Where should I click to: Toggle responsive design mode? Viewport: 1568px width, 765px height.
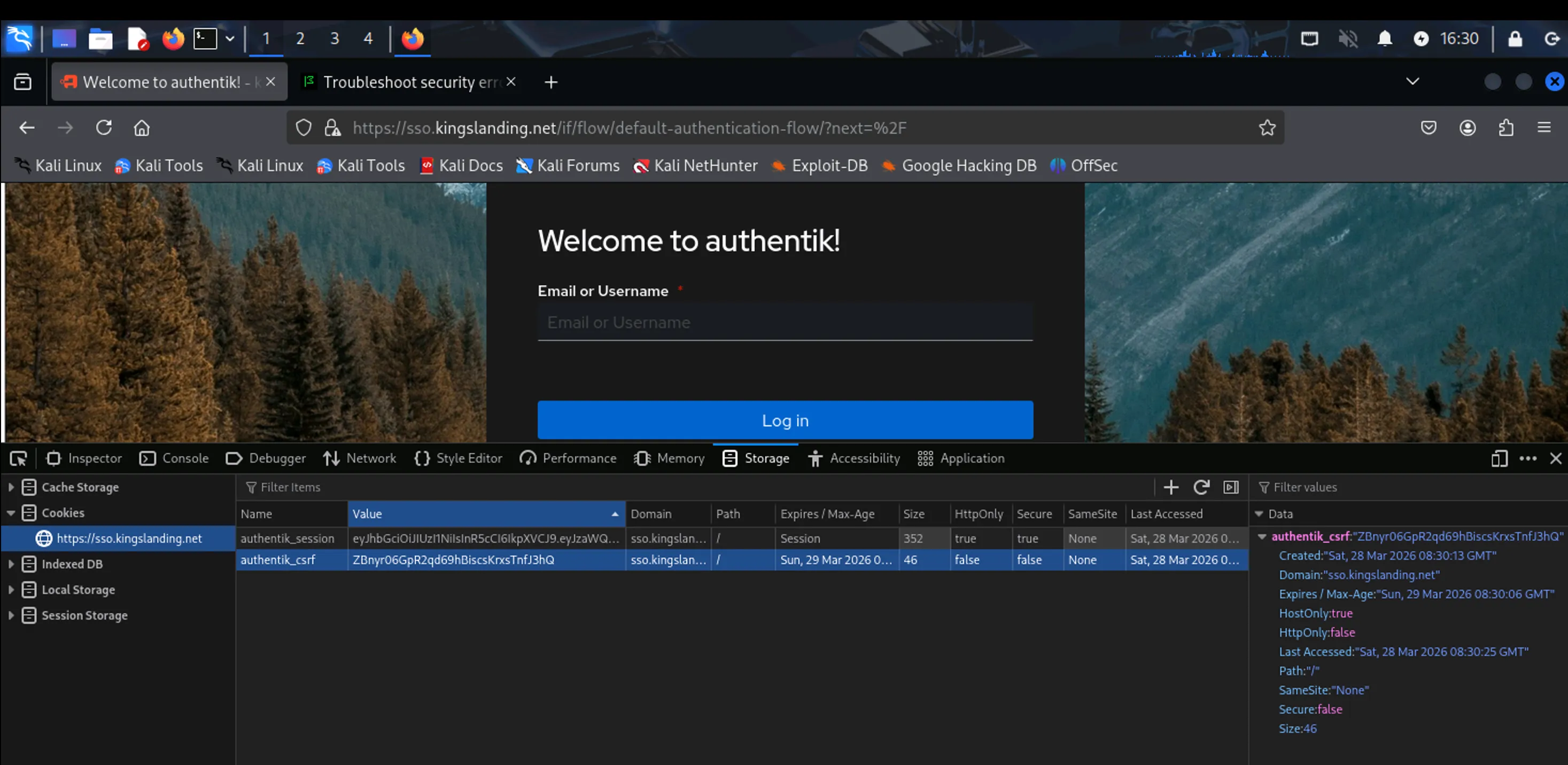click(x=1499, y=458)
